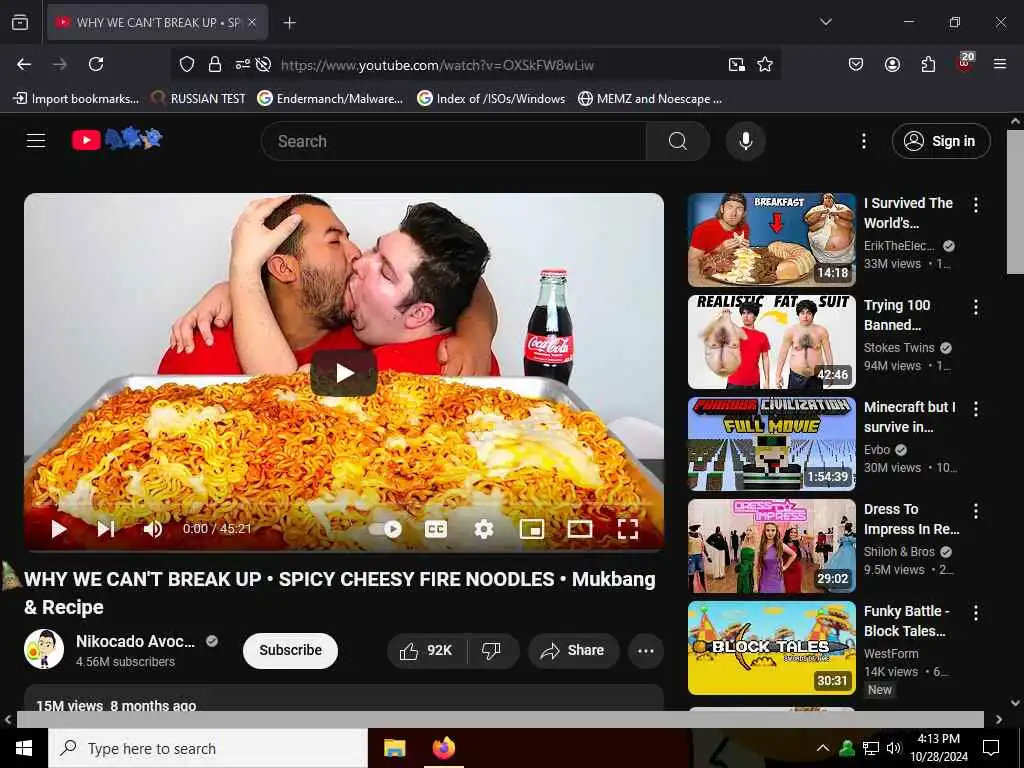
Task: Open options menu for Trying 100 Banned video
Action: (976, 307)
